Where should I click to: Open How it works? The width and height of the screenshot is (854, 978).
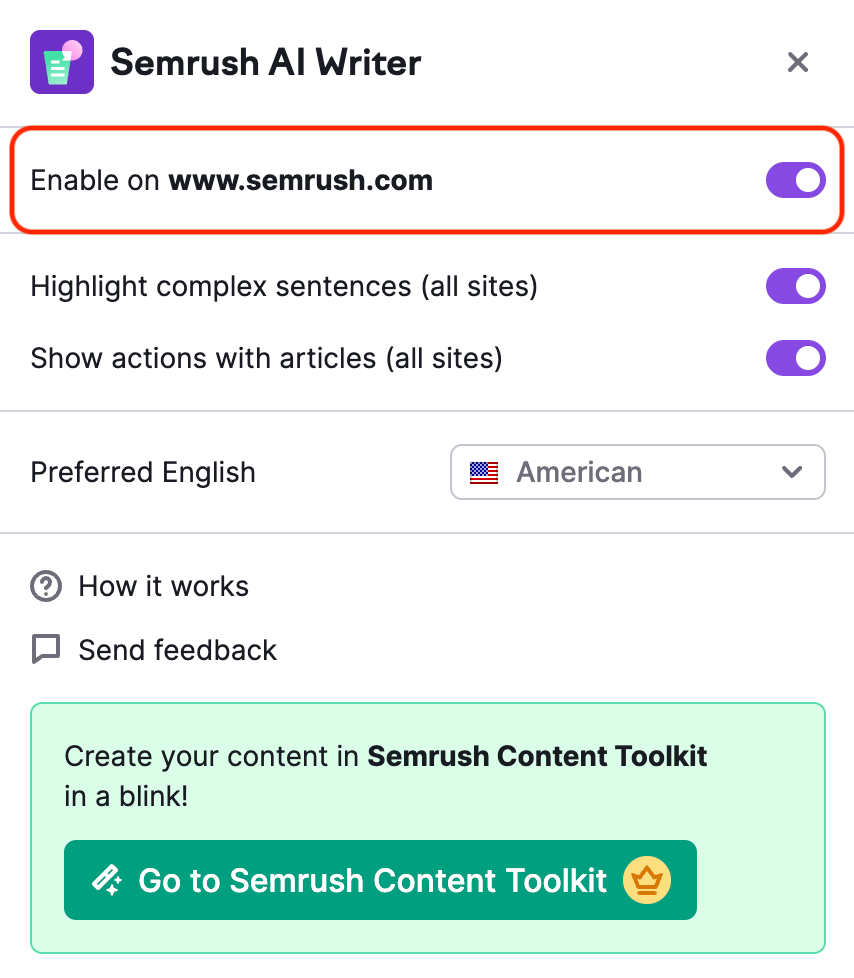coord(163,586)
